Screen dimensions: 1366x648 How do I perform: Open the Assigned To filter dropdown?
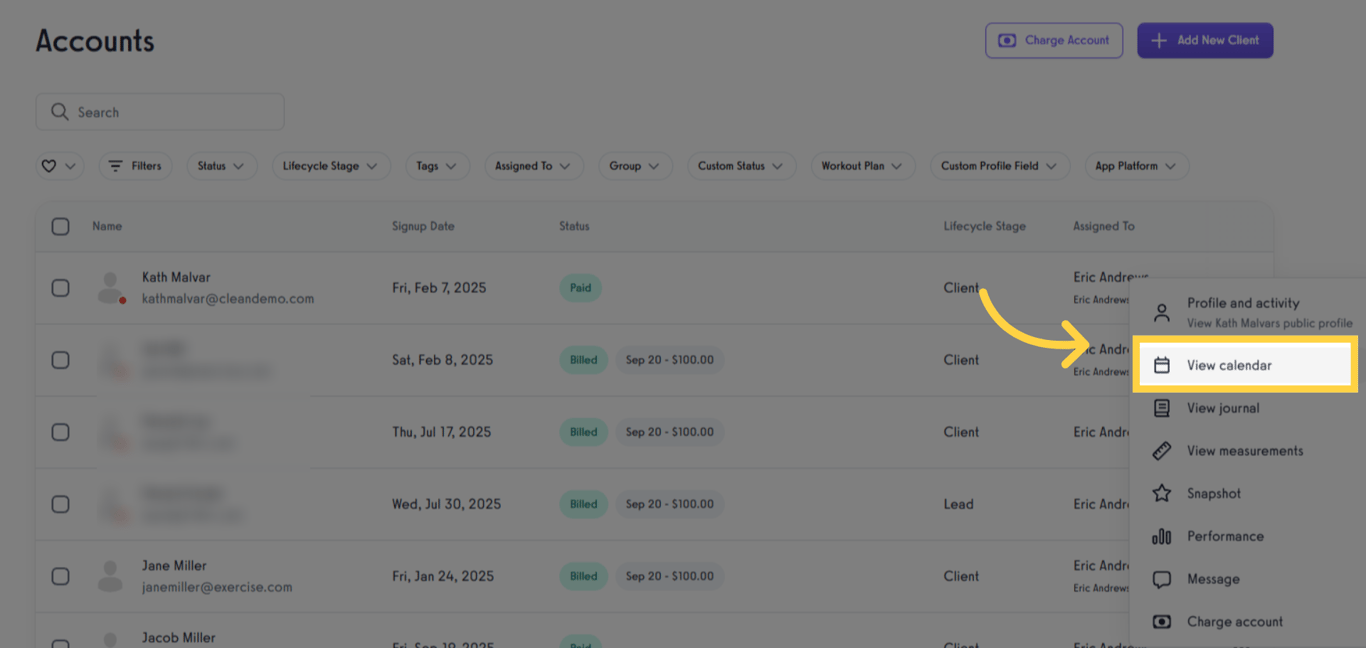[533, 165]
